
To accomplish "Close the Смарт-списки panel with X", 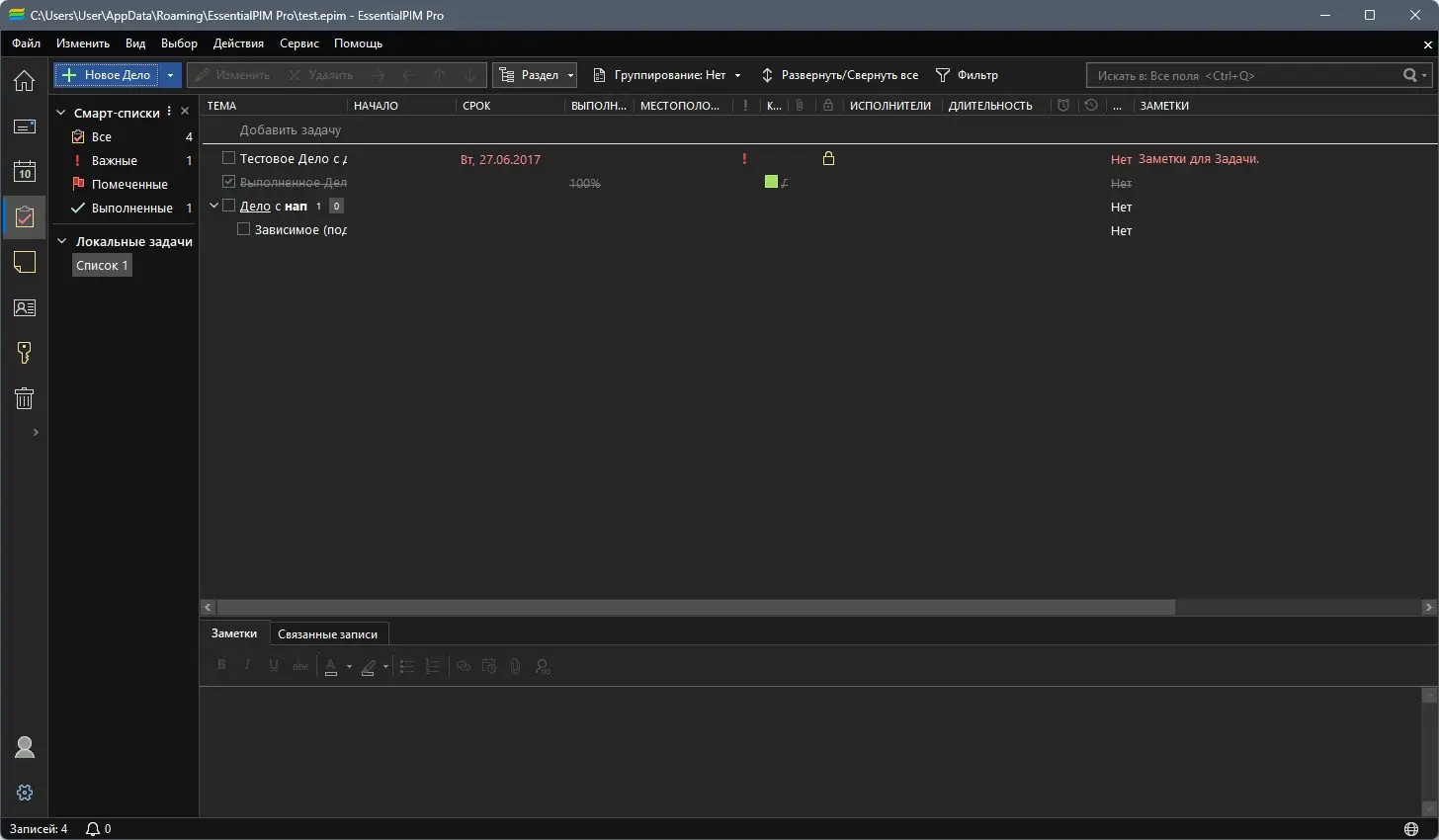I will pos(185,111).
